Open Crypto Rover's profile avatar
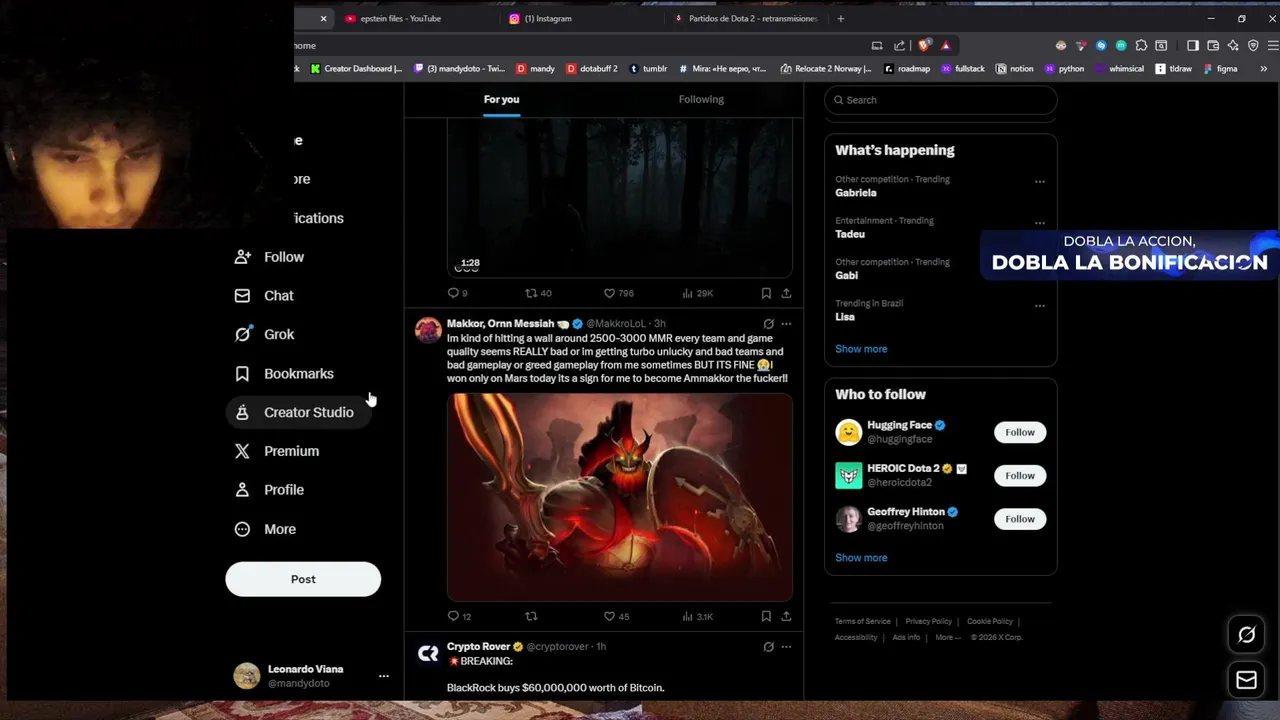Viewport: 1280px width, 720px height. click(x=428, y=653)
